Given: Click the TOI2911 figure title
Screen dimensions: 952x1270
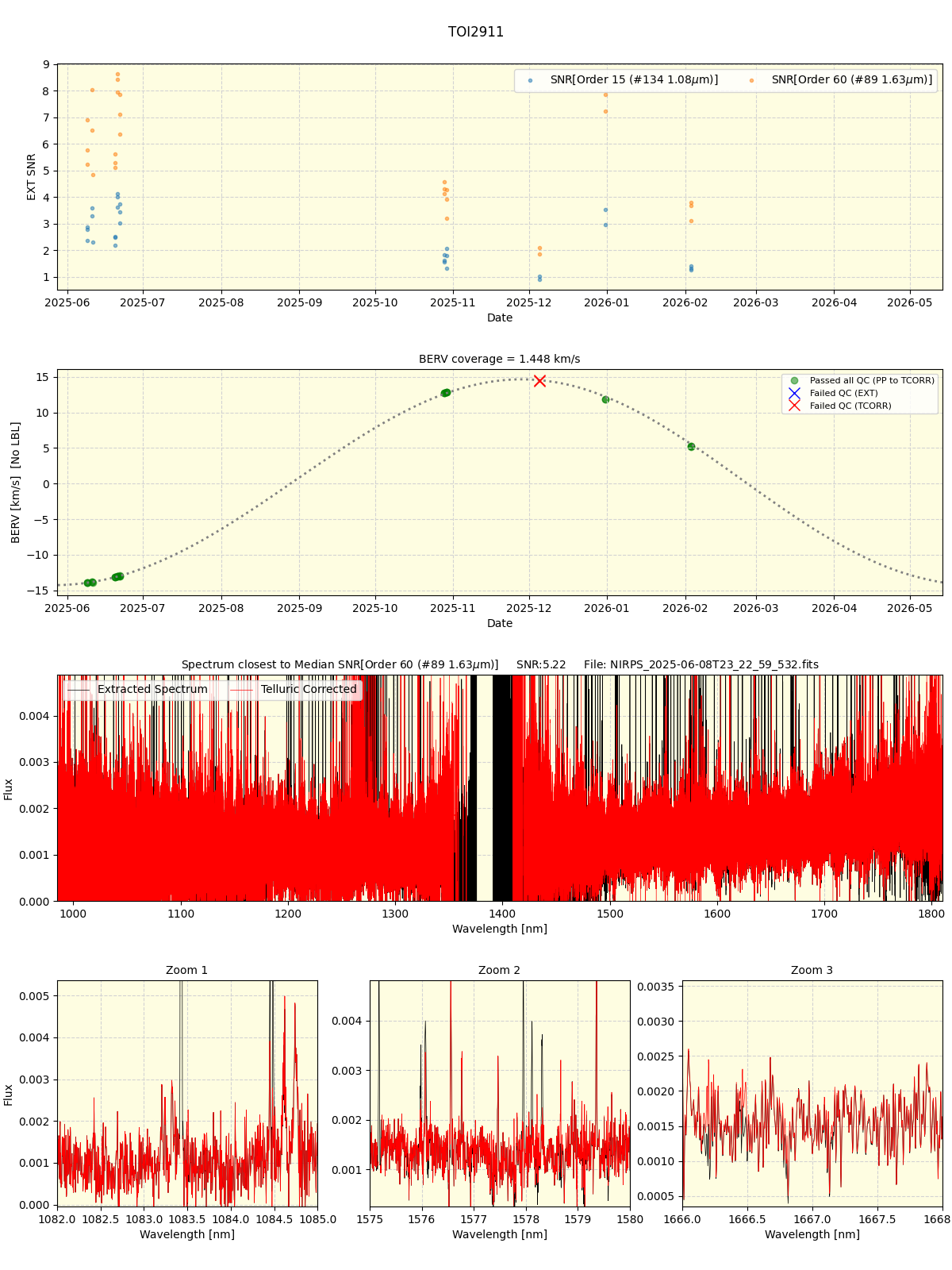Looking at the screenshot, I should (476, 32).
